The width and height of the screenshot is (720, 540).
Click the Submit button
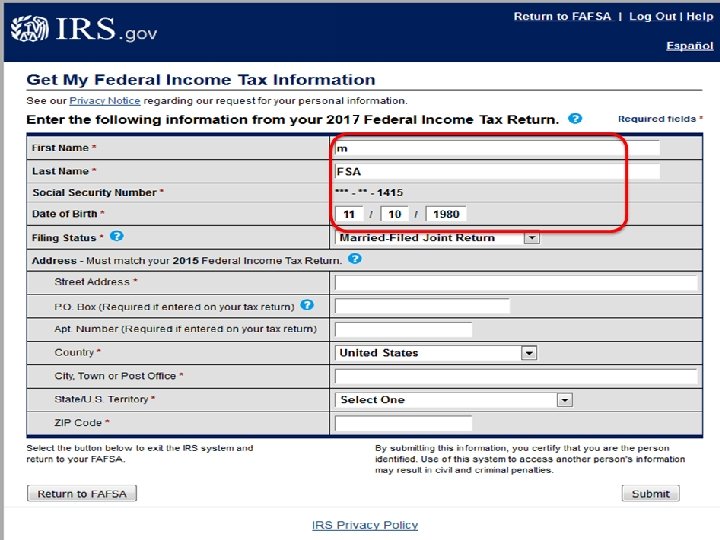click(x=651, y=494)
